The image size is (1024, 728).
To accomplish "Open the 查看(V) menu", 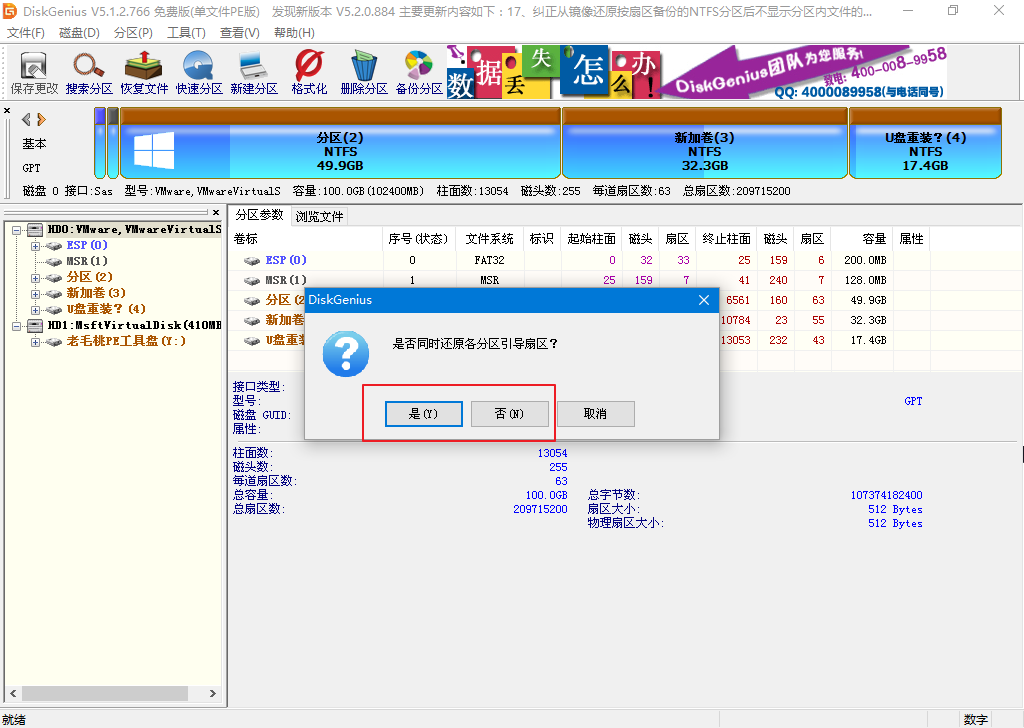I will (x=239, y=33).
